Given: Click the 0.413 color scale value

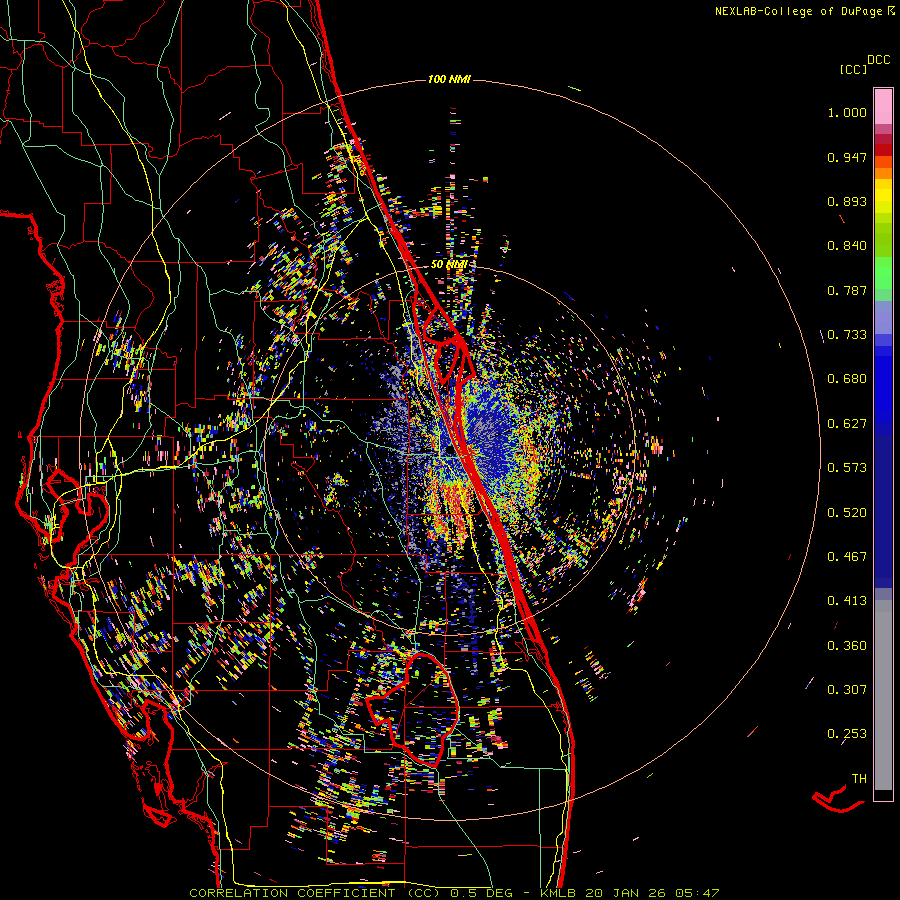Looking at the screenshot, I should pos(847,601).
